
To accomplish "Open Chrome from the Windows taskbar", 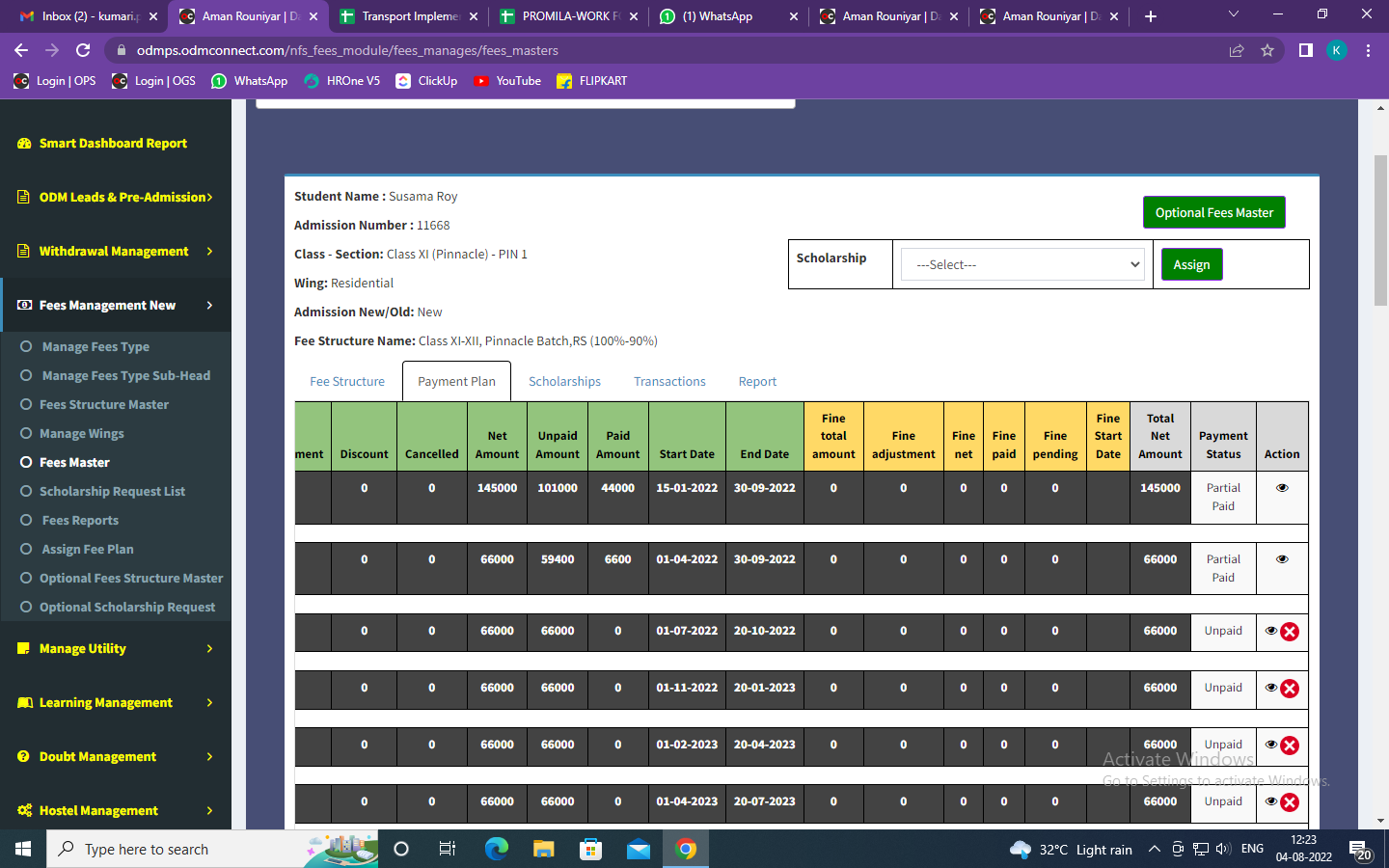I will (x=686, y=849).
